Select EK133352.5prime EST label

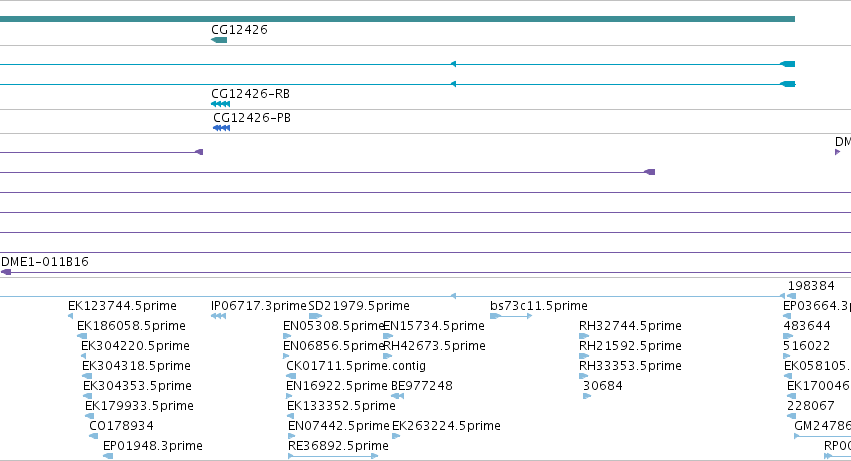341,406
